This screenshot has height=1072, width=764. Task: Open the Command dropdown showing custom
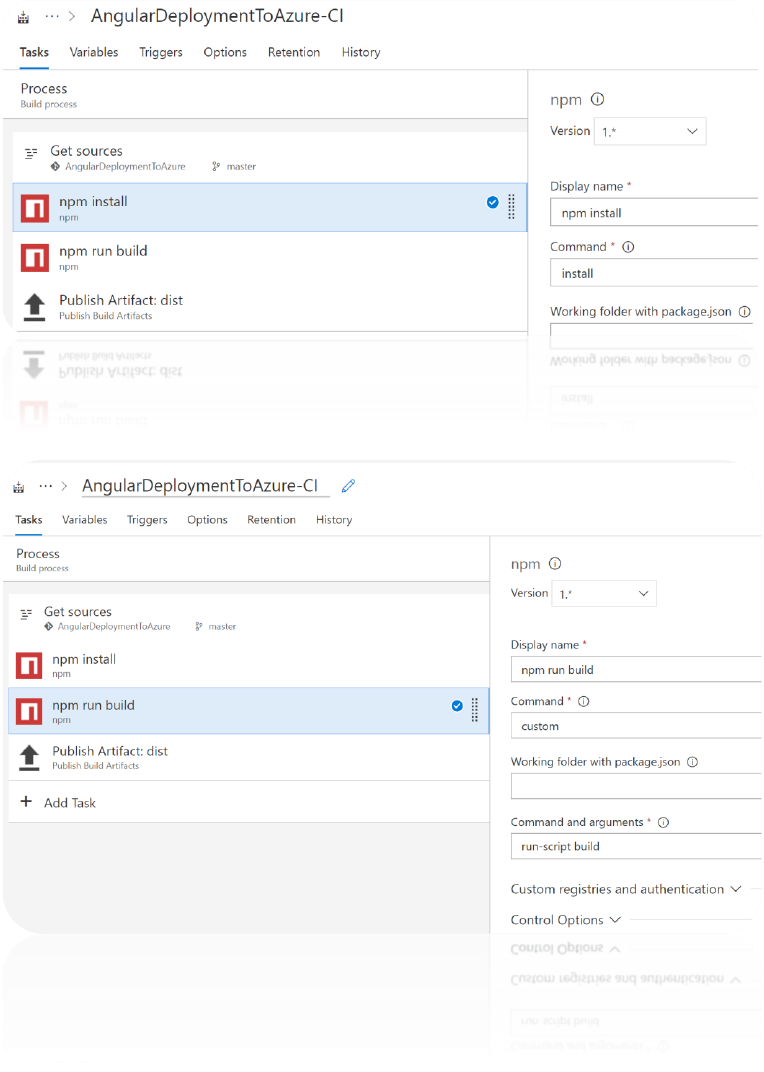[636, 726]
